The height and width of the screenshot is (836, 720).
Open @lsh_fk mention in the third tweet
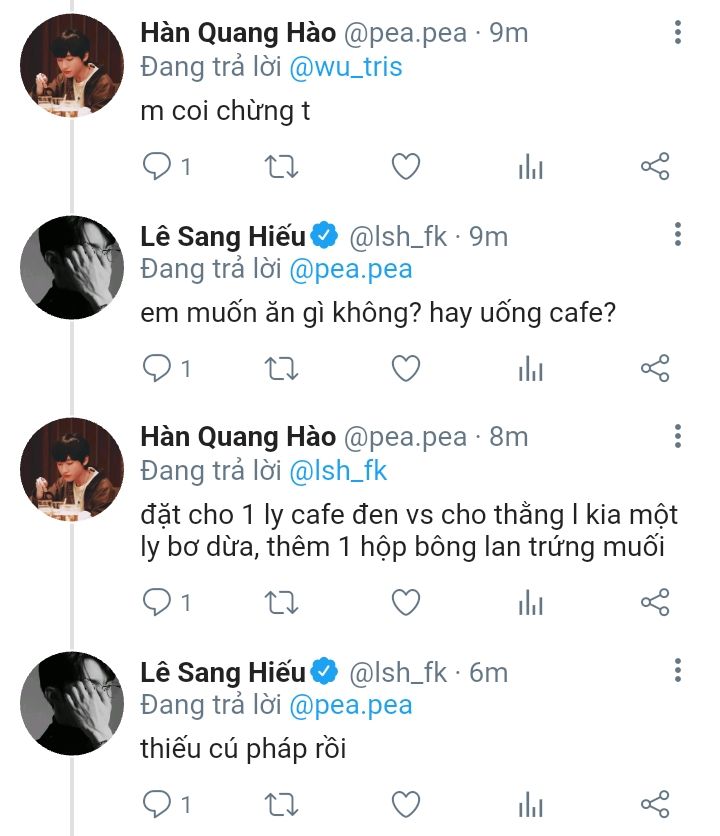point(338,470)
